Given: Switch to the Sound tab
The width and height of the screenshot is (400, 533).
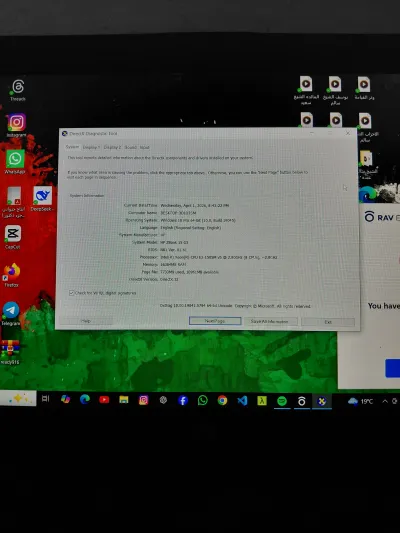Looking at the screenshot, I should click(x=130, y=147).
